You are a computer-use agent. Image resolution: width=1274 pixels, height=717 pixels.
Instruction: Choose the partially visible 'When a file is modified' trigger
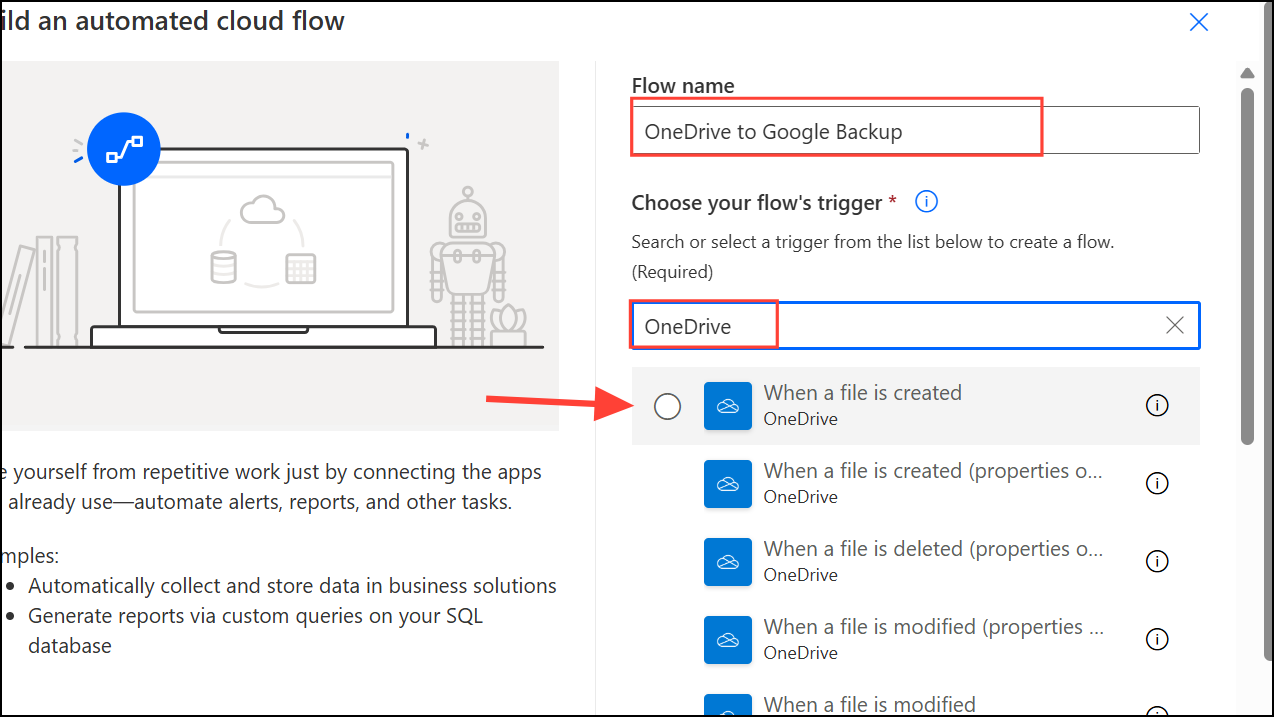click(916, 699)
